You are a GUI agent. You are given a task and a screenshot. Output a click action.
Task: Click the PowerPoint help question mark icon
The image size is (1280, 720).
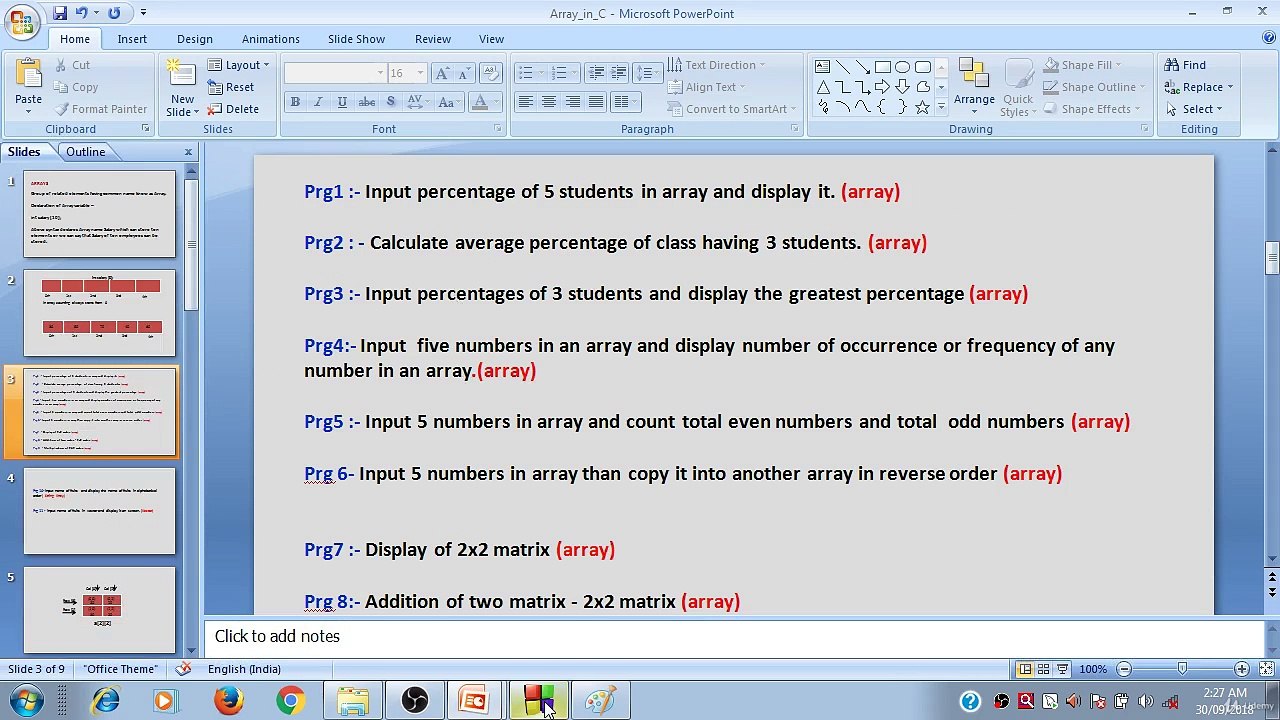coord(1268,38)
